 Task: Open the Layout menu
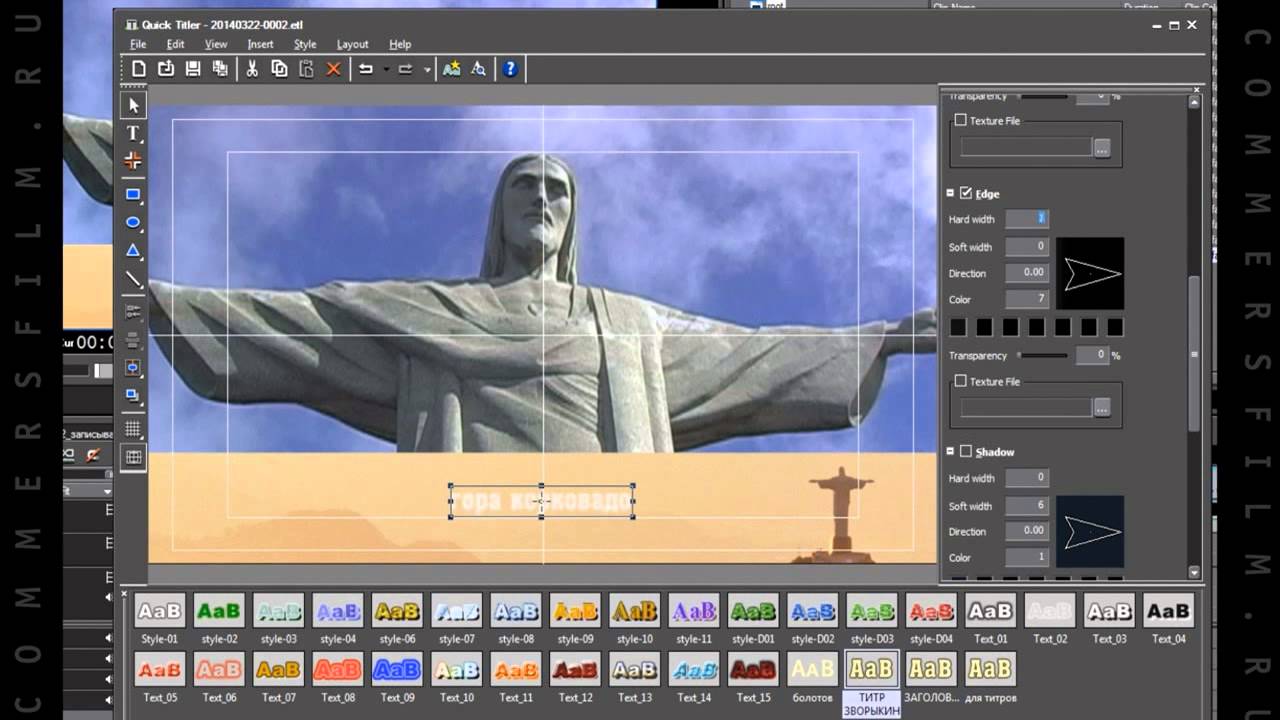352,44
